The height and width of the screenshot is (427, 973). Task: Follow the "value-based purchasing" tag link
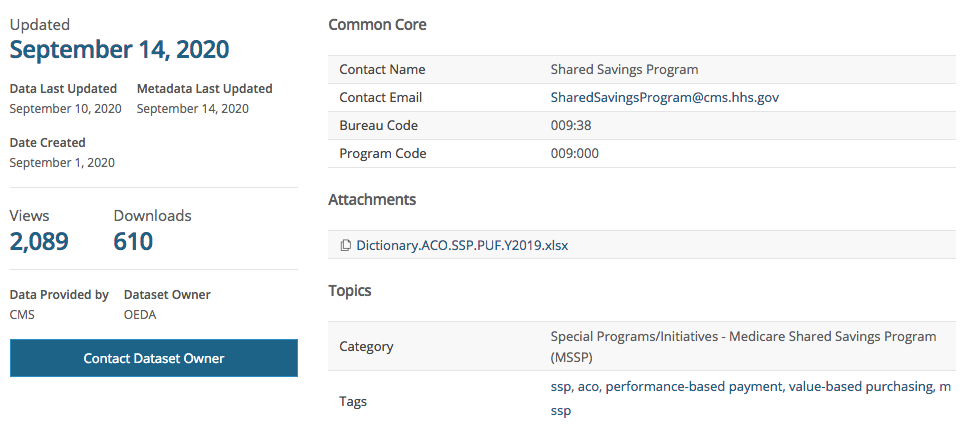pyautogui.click(x=862, y=386)
